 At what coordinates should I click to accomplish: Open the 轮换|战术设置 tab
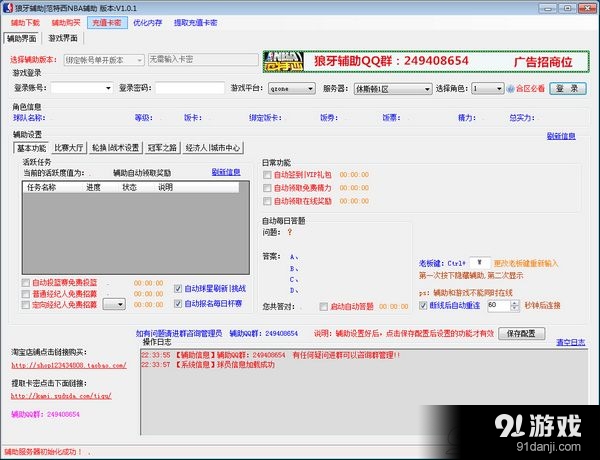click(x=116, y=148)
